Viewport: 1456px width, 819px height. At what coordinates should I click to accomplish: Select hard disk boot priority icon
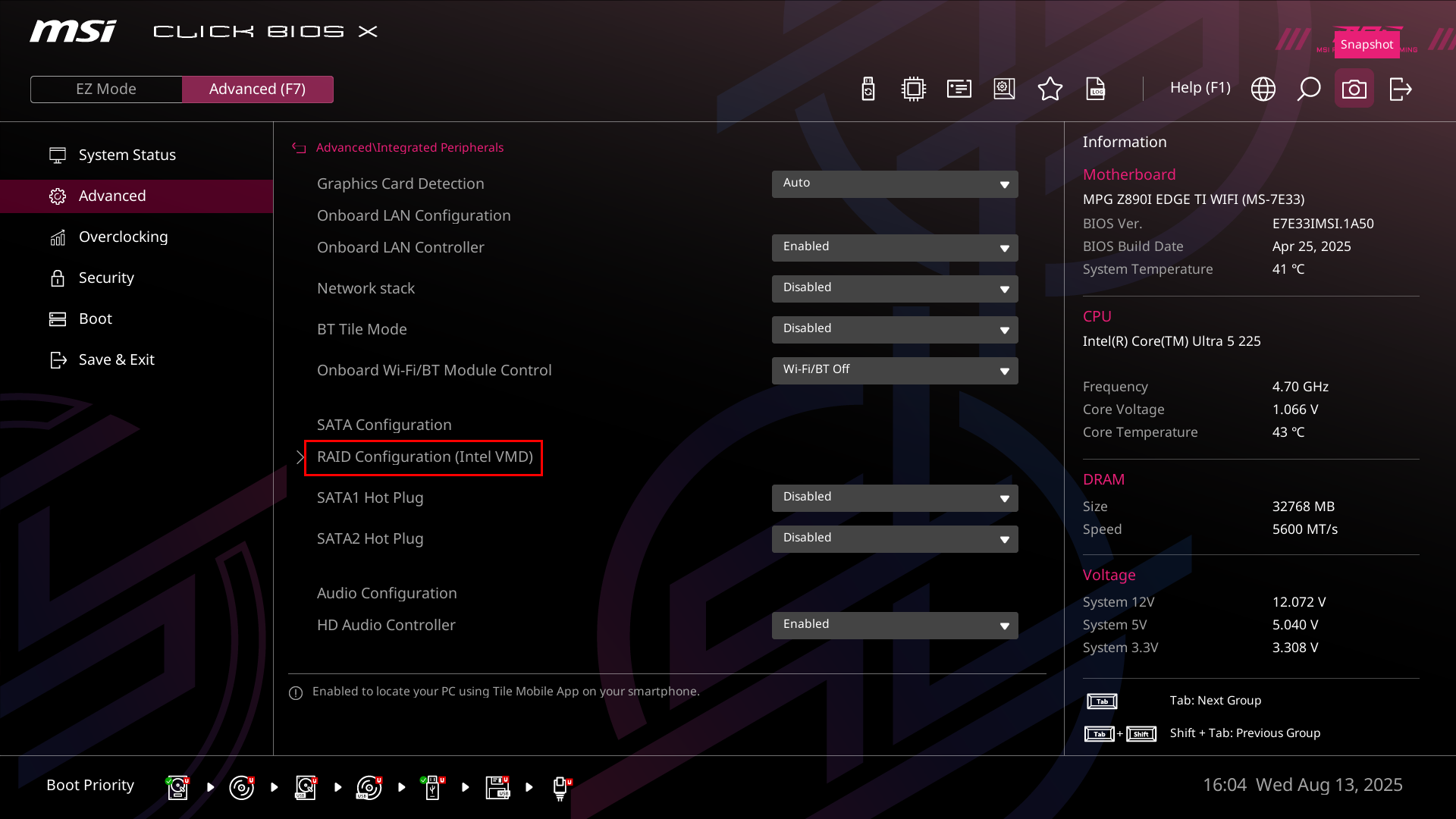[x=178, y=787]
